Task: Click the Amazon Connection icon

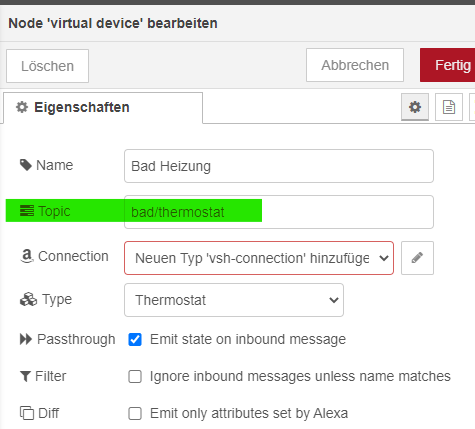Action: [x=27, y=256]
